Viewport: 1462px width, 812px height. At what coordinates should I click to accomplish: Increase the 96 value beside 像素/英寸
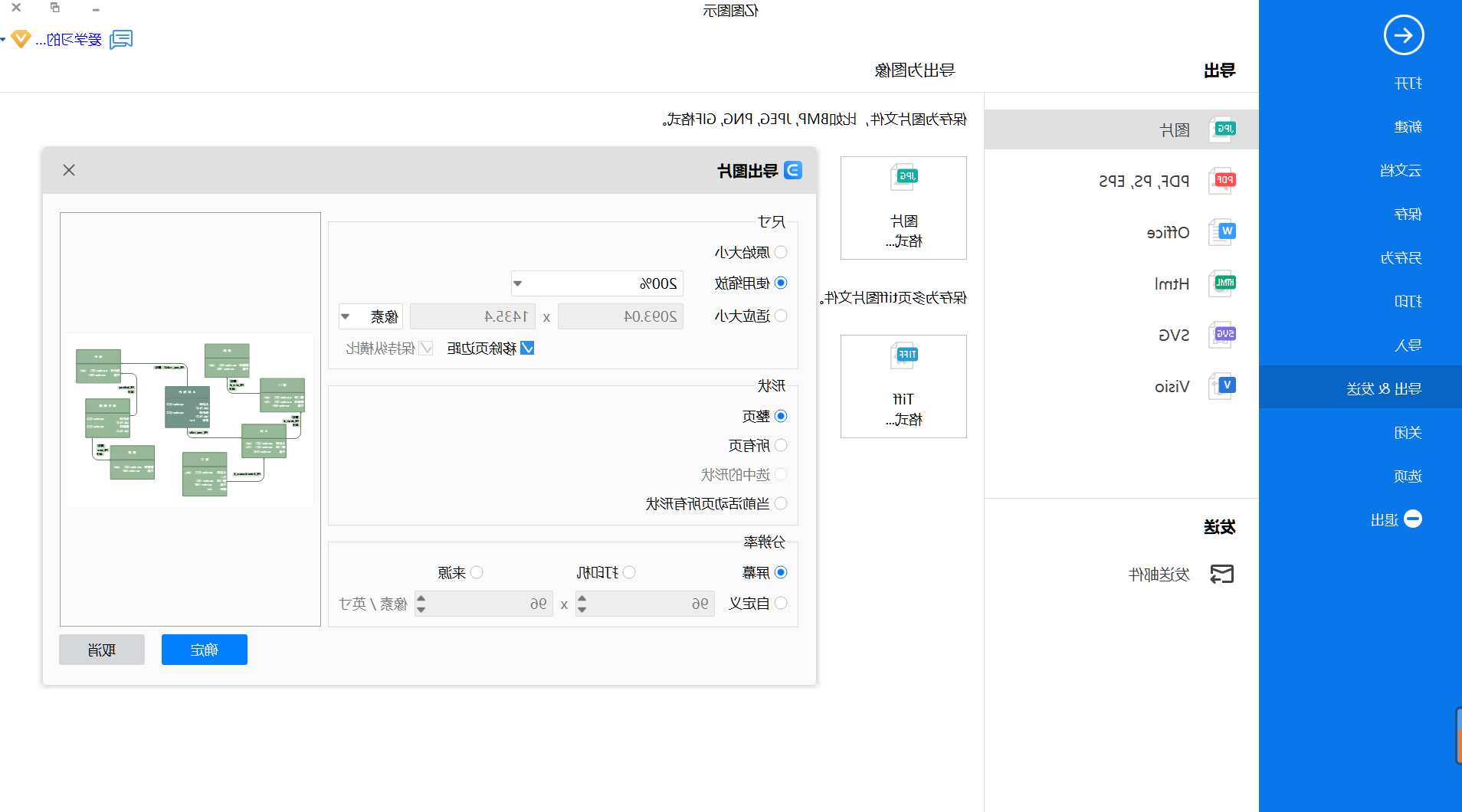[421, 598]
